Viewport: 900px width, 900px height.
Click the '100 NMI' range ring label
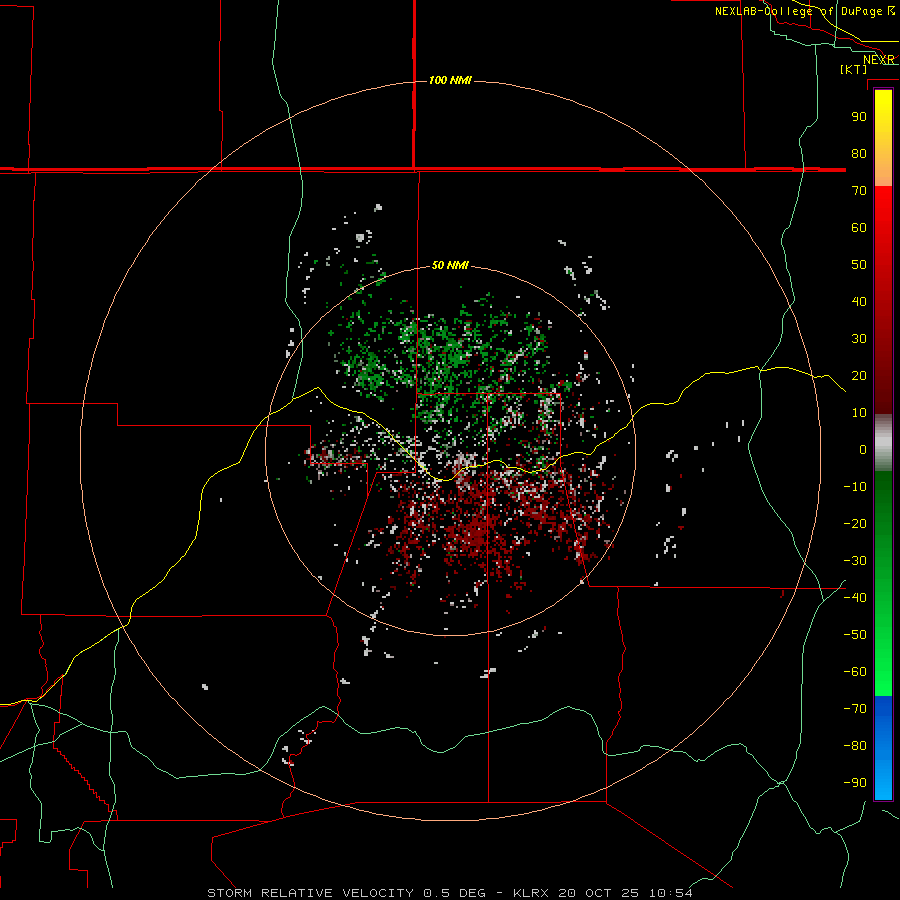[450, 80]
